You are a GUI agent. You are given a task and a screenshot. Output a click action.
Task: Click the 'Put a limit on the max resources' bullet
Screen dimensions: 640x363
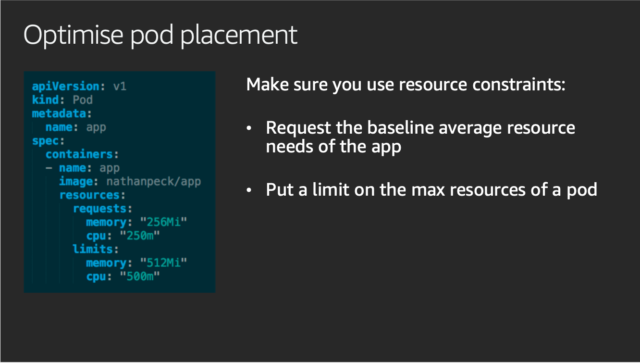[431, 190]
